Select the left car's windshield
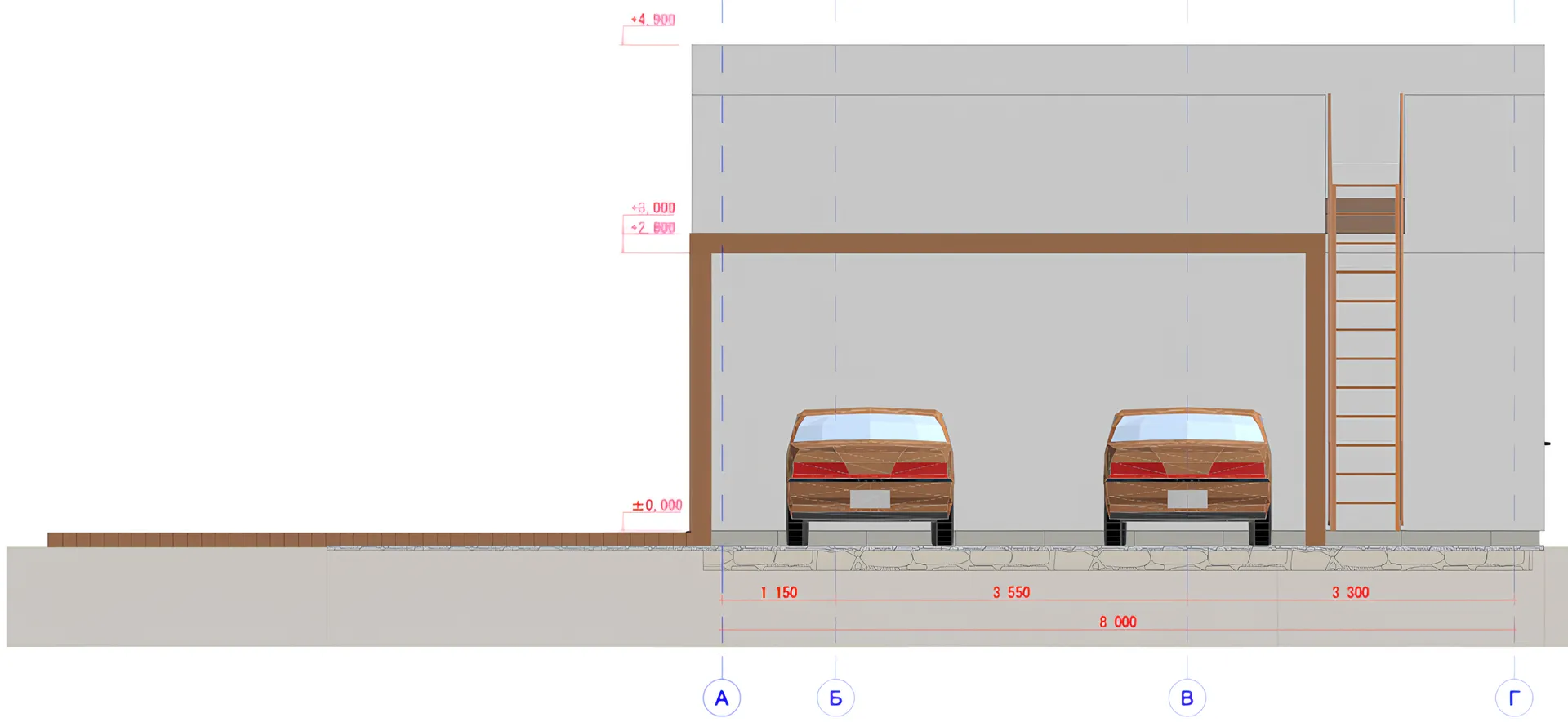The image size is (1568, 727). coord(869,427)
